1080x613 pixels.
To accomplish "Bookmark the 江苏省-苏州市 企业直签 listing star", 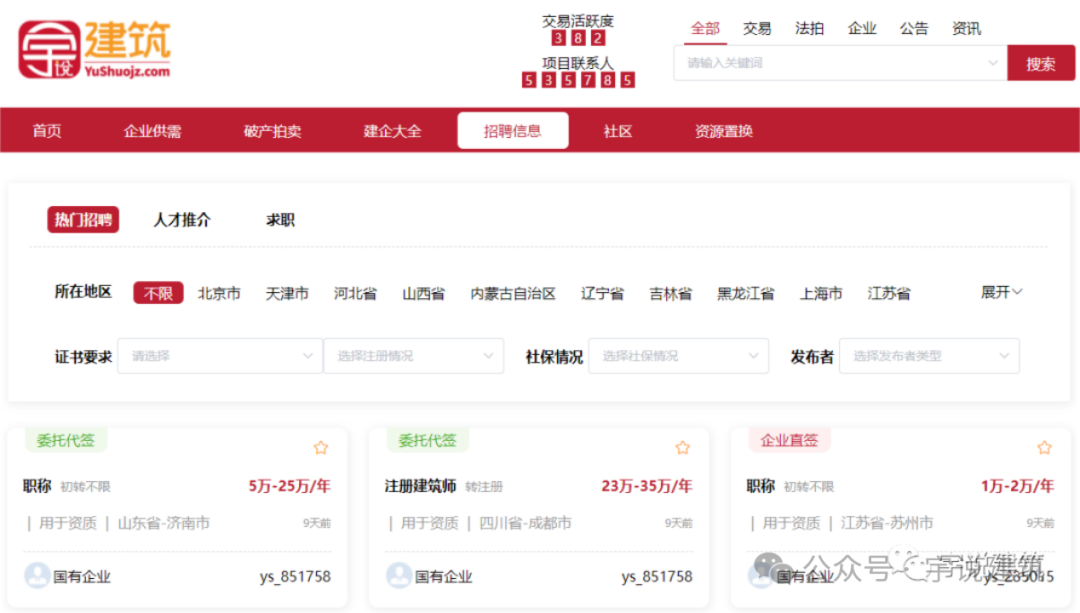I will (x=1044, y=448).
